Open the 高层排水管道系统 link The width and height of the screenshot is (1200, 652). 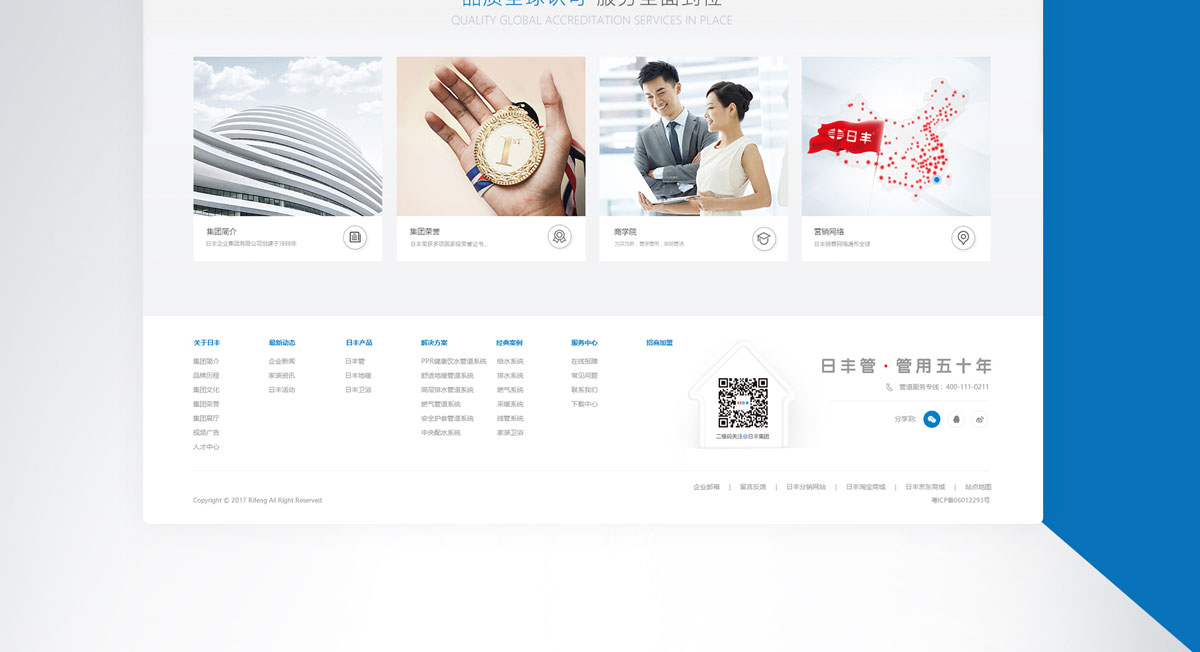(448, 390)
